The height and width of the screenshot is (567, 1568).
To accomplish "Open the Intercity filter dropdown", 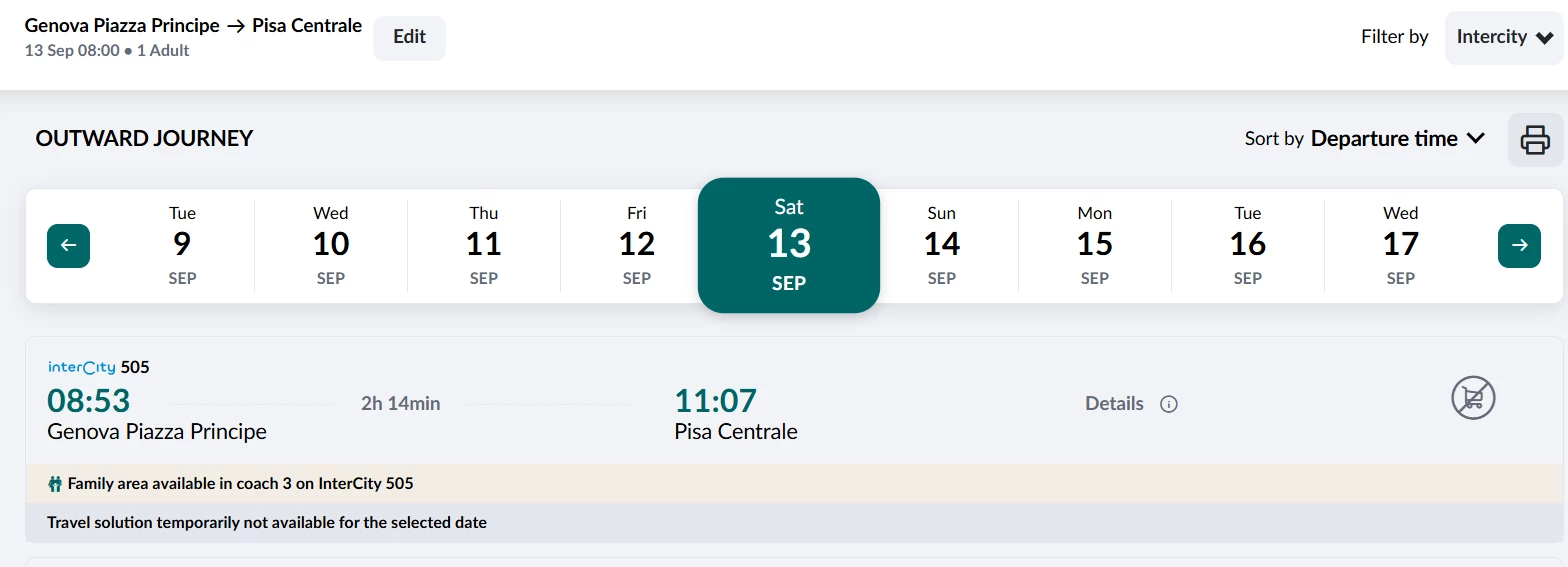I will click(1504, 38).
